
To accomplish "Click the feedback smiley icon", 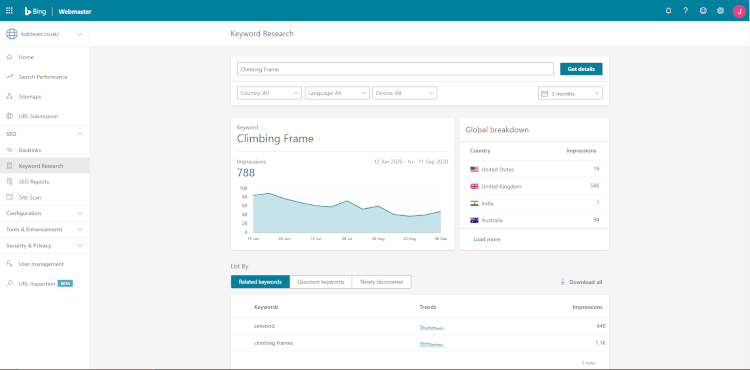I will coord(703,11).
